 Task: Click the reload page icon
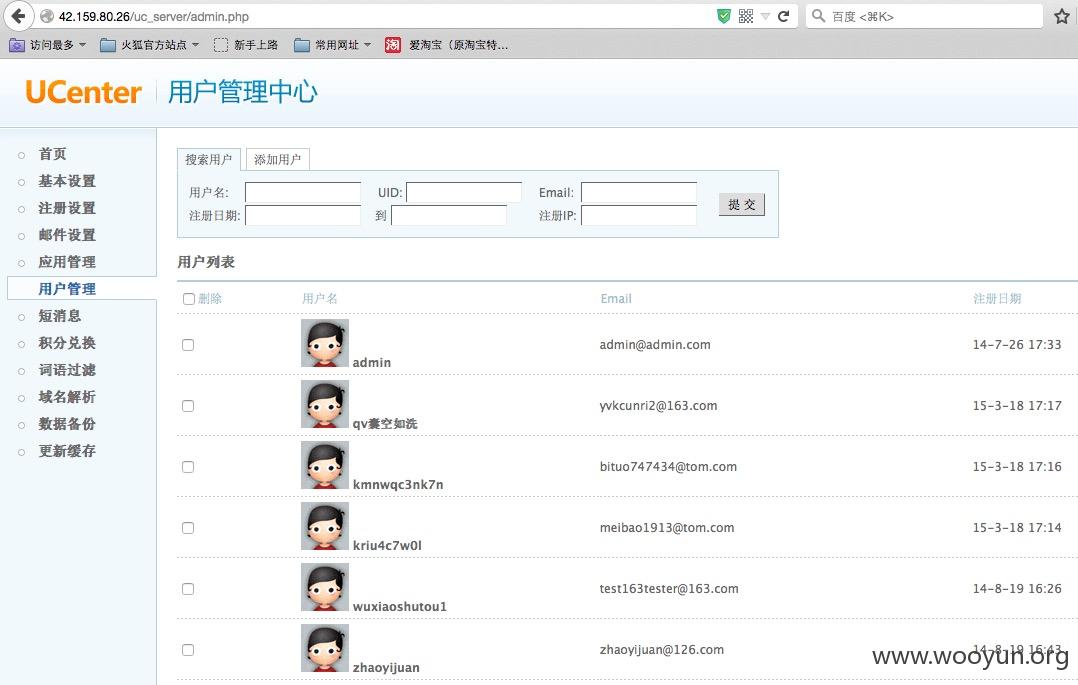click(x=783, y=17)
